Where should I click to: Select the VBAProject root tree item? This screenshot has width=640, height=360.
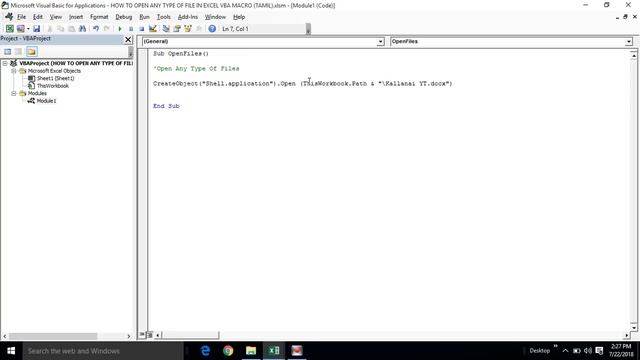click(76, 63)
